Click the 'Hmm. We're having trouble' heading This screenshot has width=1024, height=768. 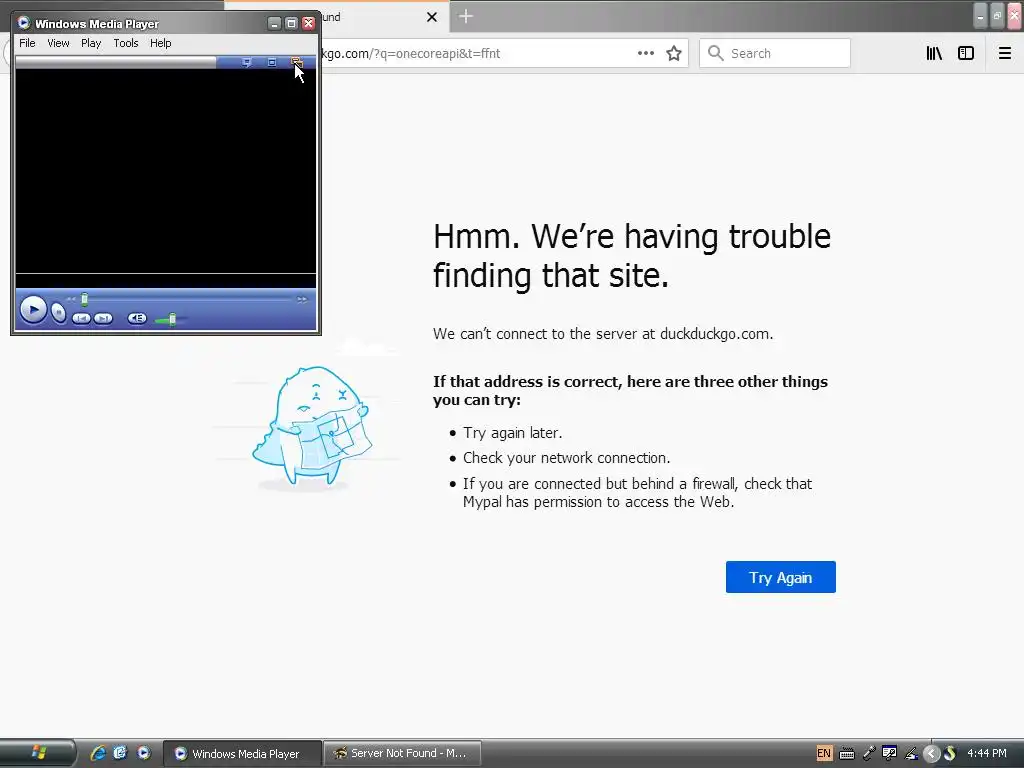(632, 255)
